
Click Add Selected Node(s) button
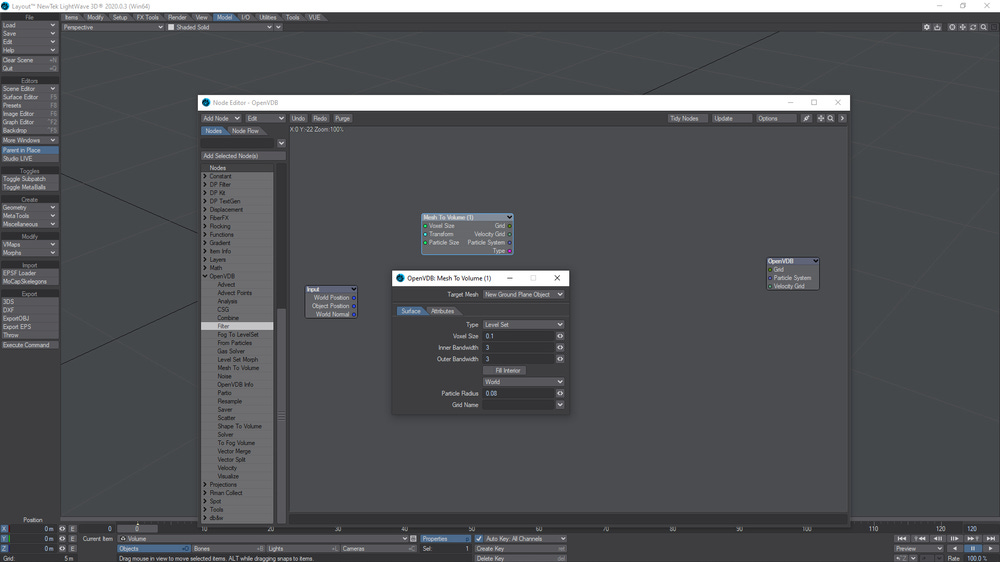tap(243, 156)
